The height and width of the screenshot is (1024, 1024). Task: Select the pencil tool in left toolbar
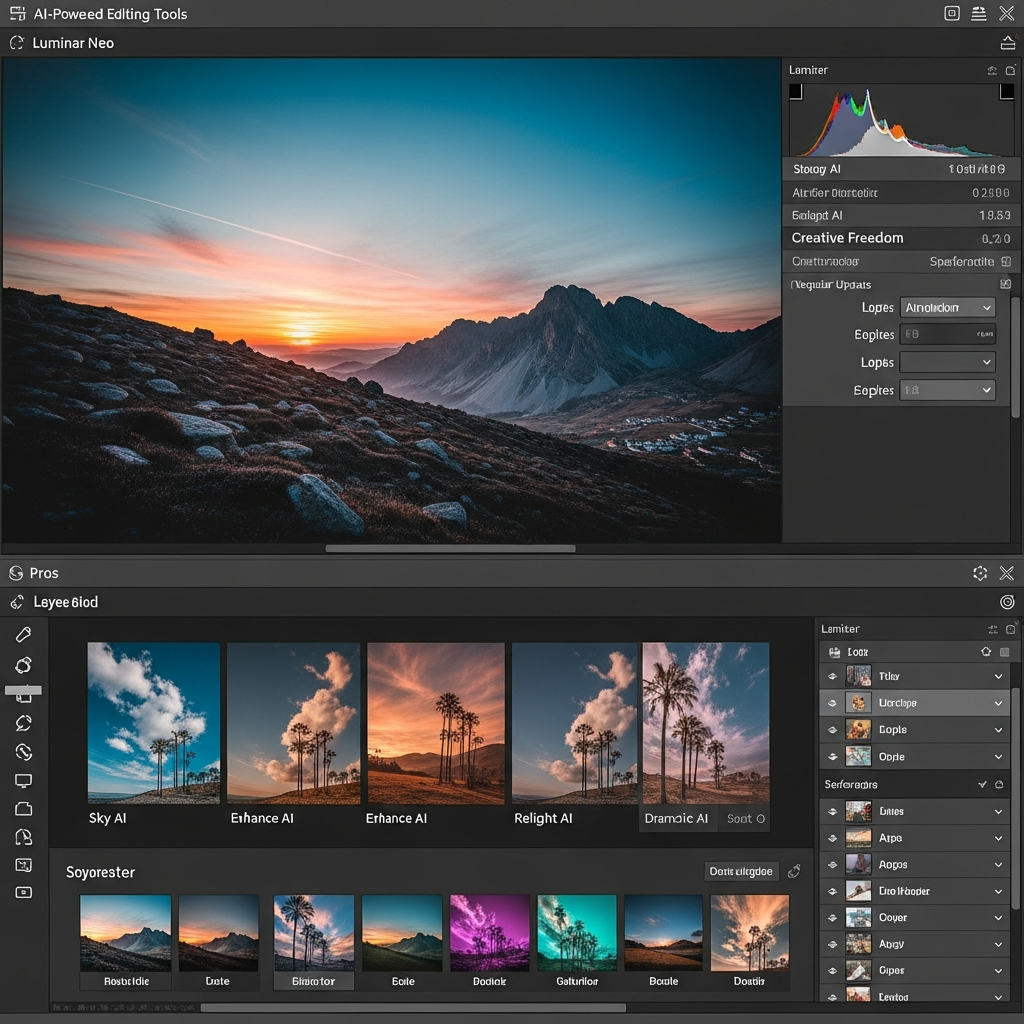pos(24,634)
